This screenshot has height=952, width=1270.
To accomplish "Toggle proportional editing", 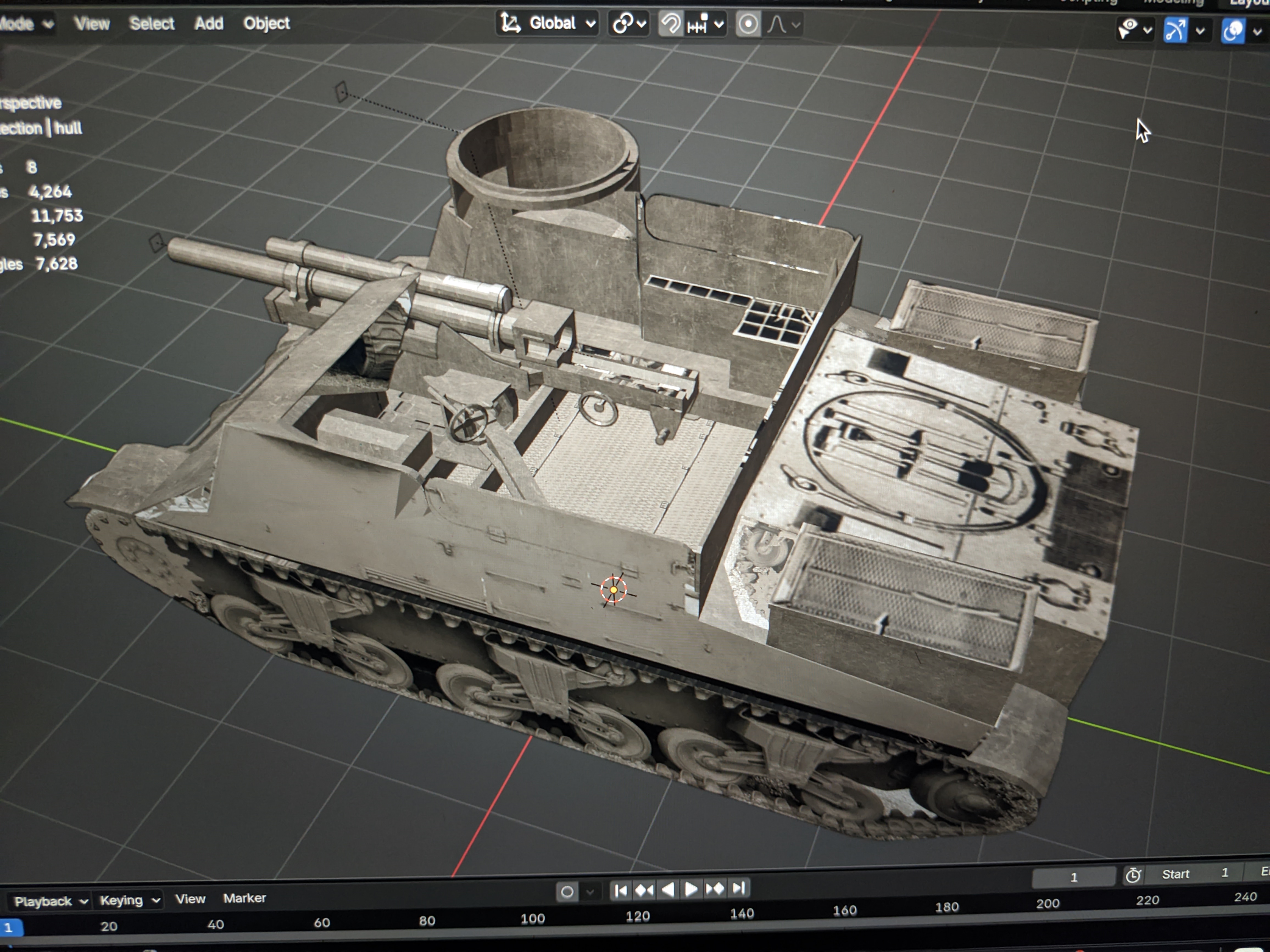I will coord(748,25).
